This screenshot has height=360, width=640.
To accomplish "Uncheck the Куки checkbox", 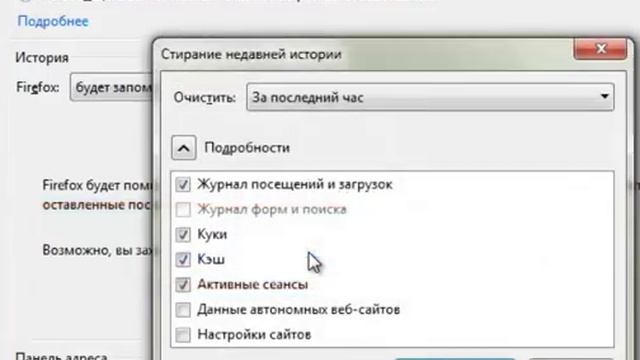I will click(183, 235).
